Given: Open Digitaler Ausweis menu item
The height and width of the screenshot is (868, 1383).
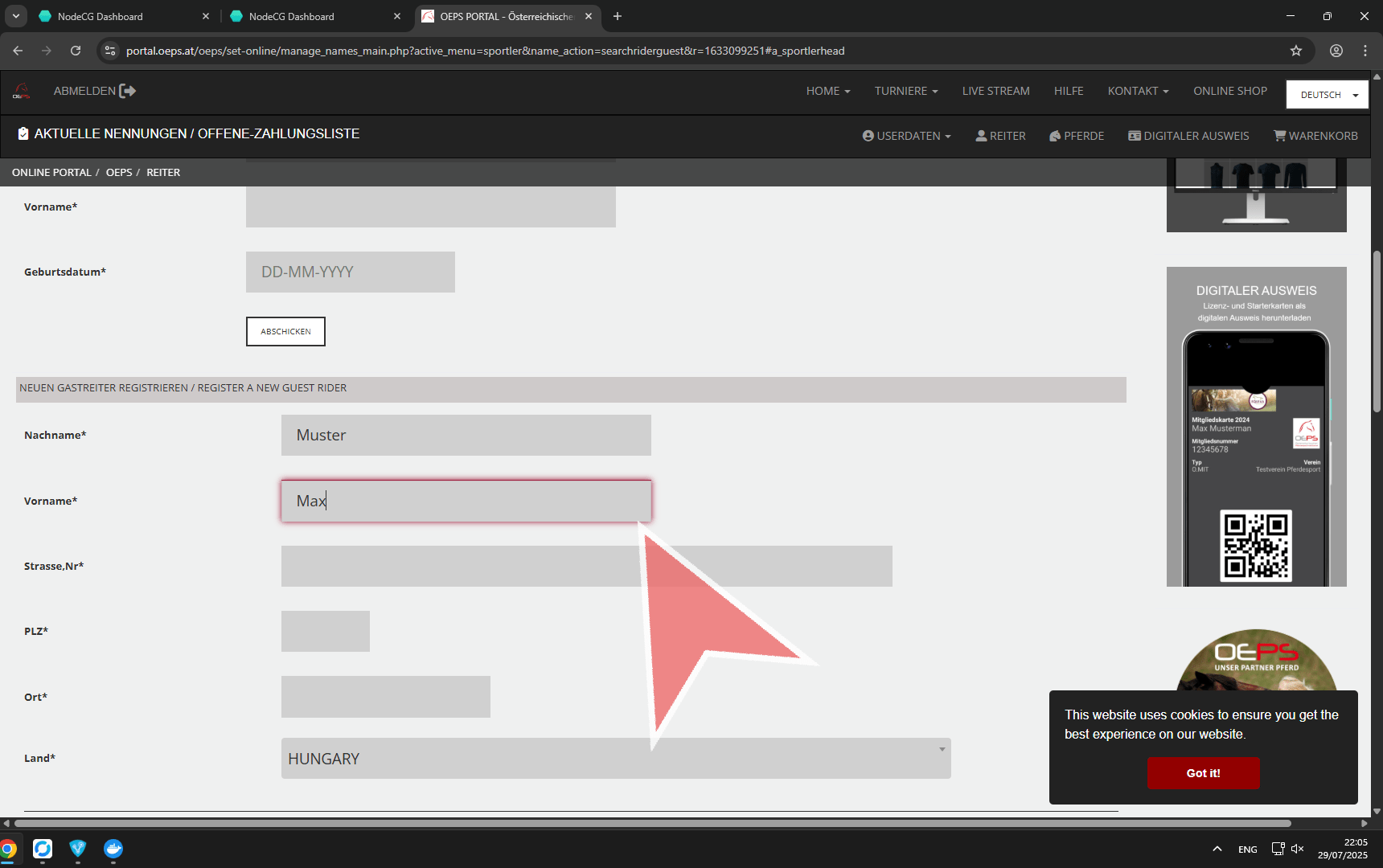Looking at the screenshot, I should tap(1188, 136).
